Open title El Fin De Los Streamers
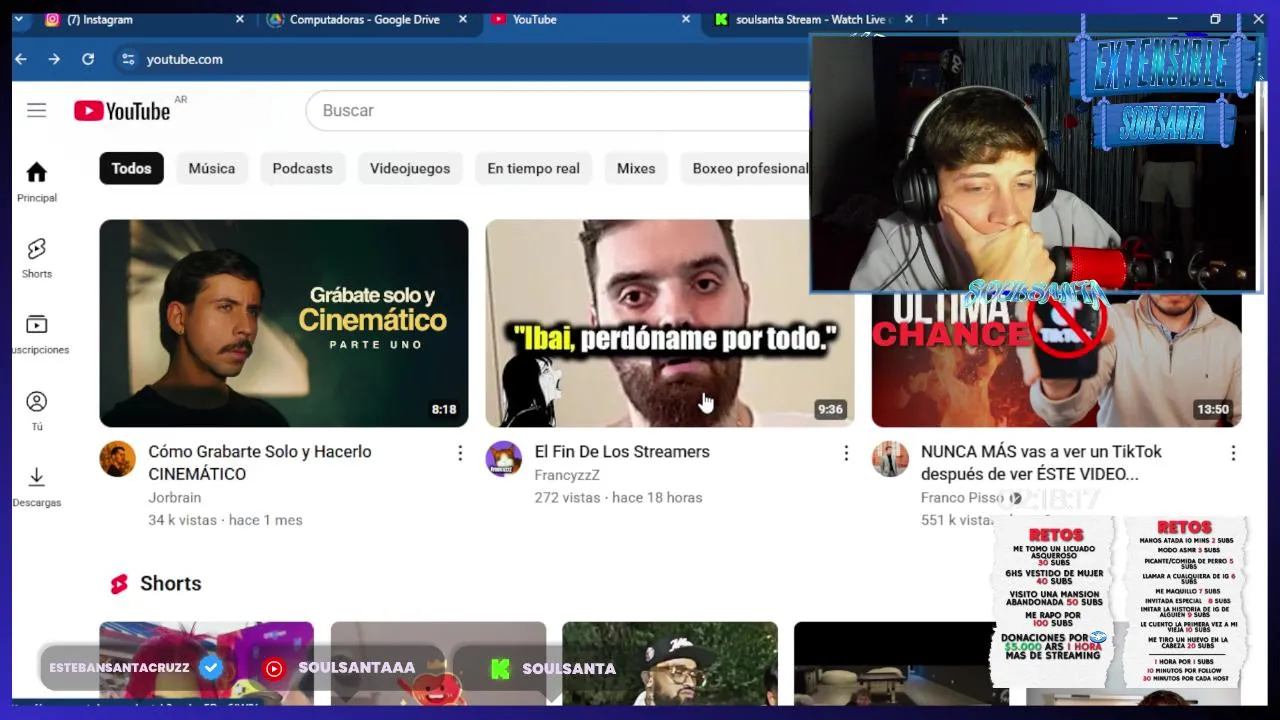Viewport: 1280px width, 720px height. [622, 452]
